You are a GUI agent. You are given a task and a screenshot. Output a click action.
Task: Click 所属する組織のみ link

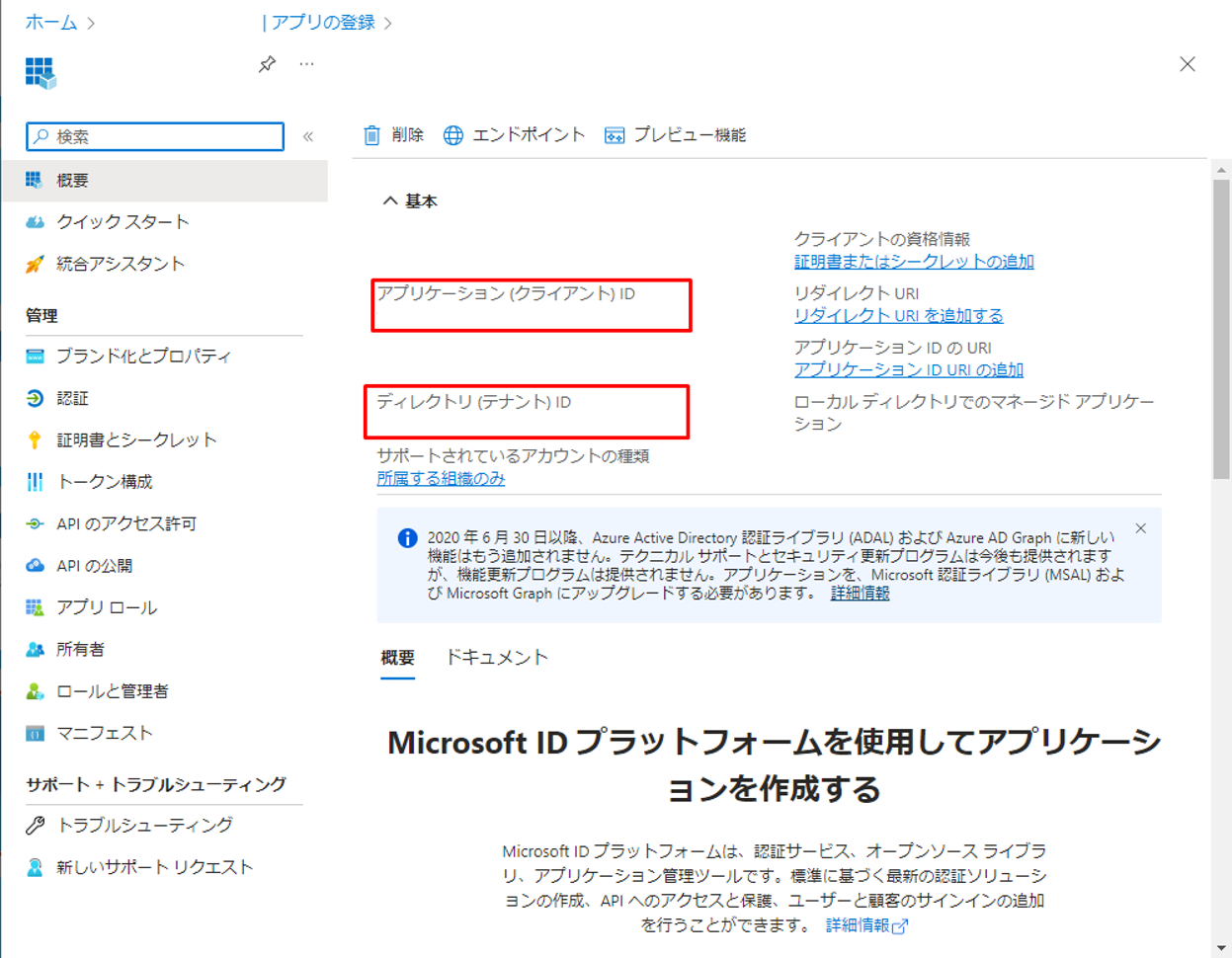[441, 478]
